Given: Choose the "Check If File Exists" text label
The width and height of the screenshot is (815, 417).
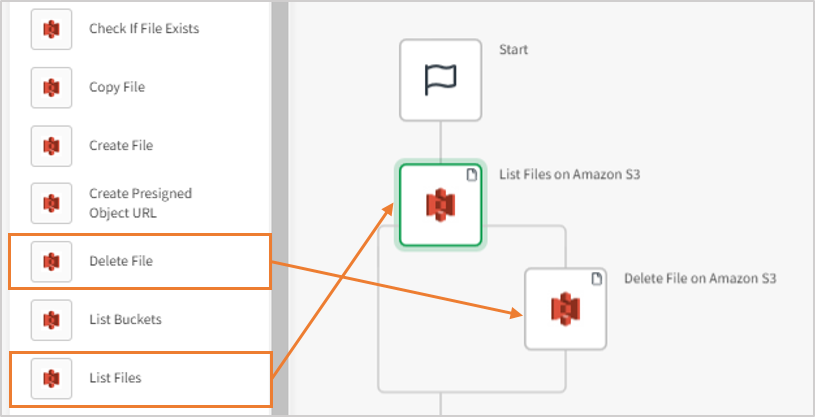Looking at the screenshot, I should (144, 29).
